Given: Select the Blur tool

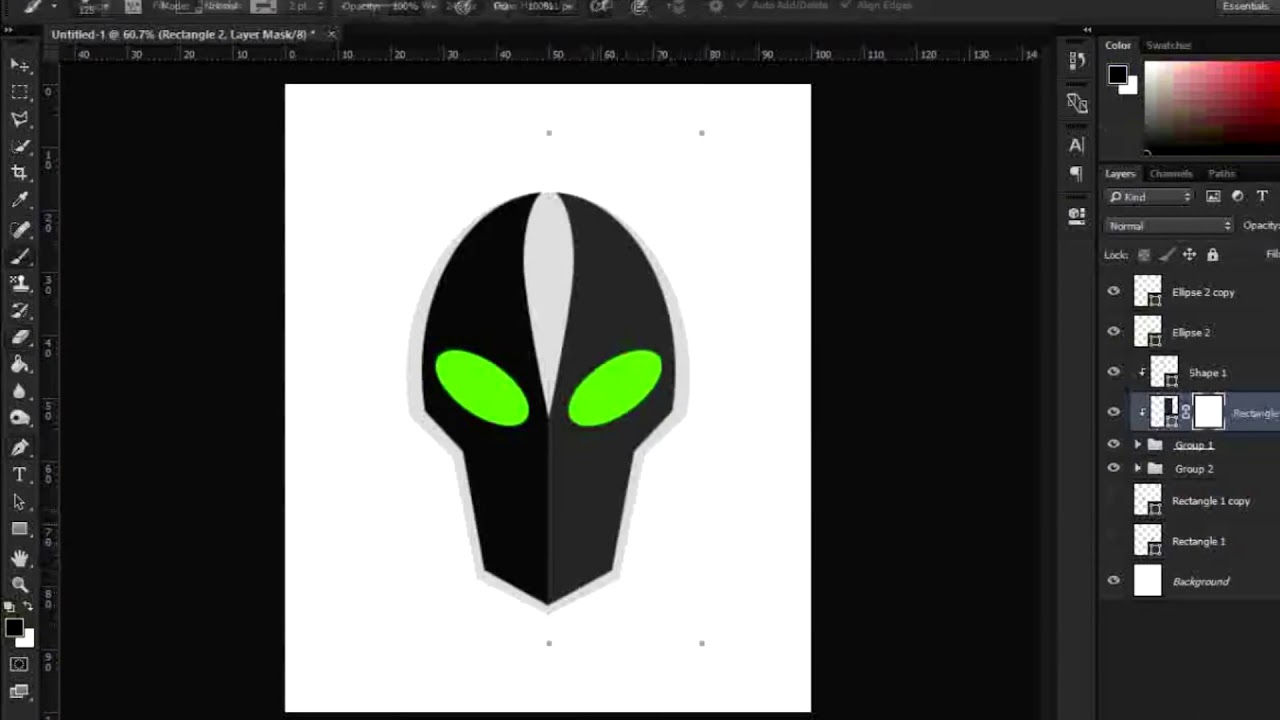Looking at the screenshot, I should pos(20,392).
